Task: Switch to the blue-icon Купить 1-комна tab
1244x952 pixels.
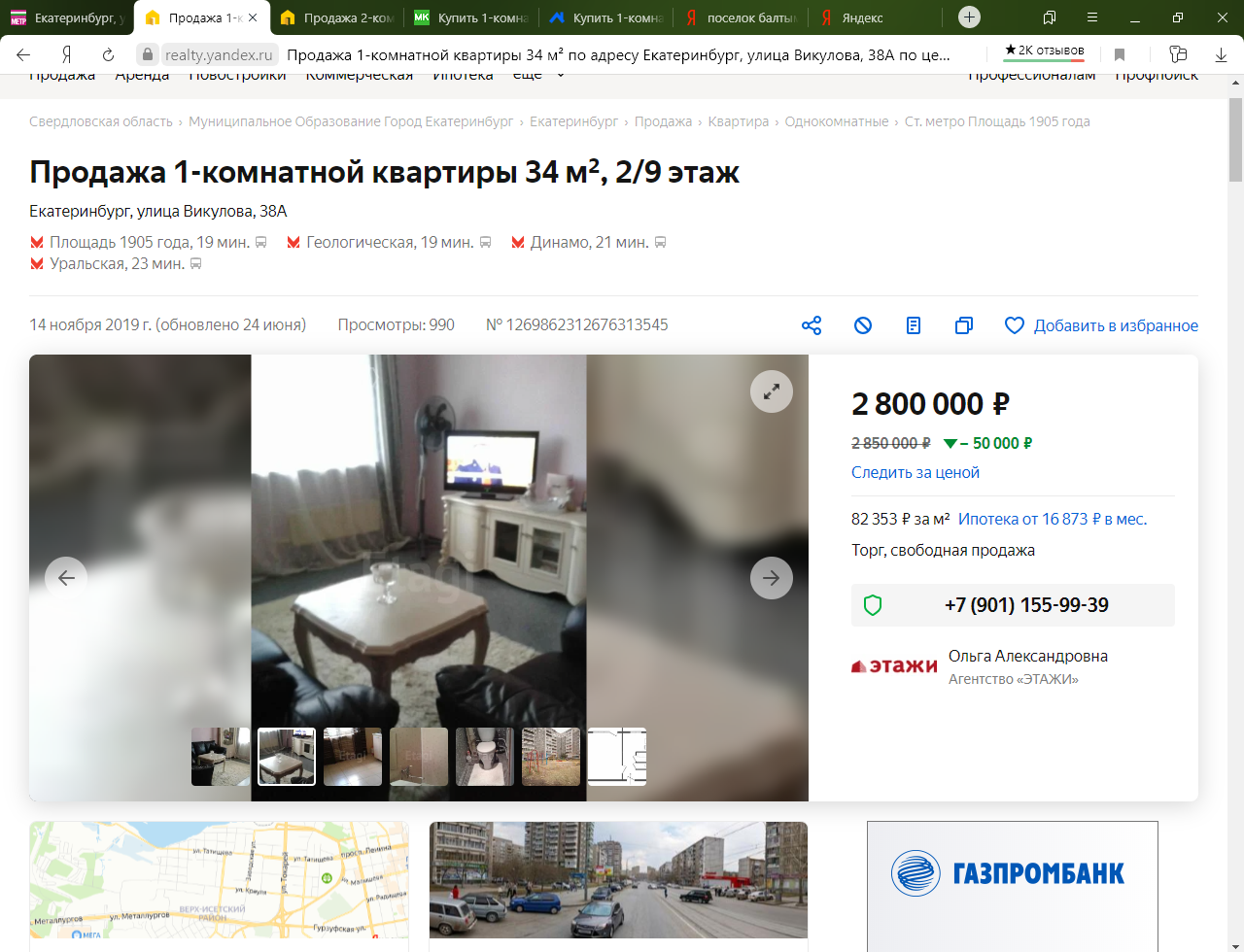Action: 606,17
